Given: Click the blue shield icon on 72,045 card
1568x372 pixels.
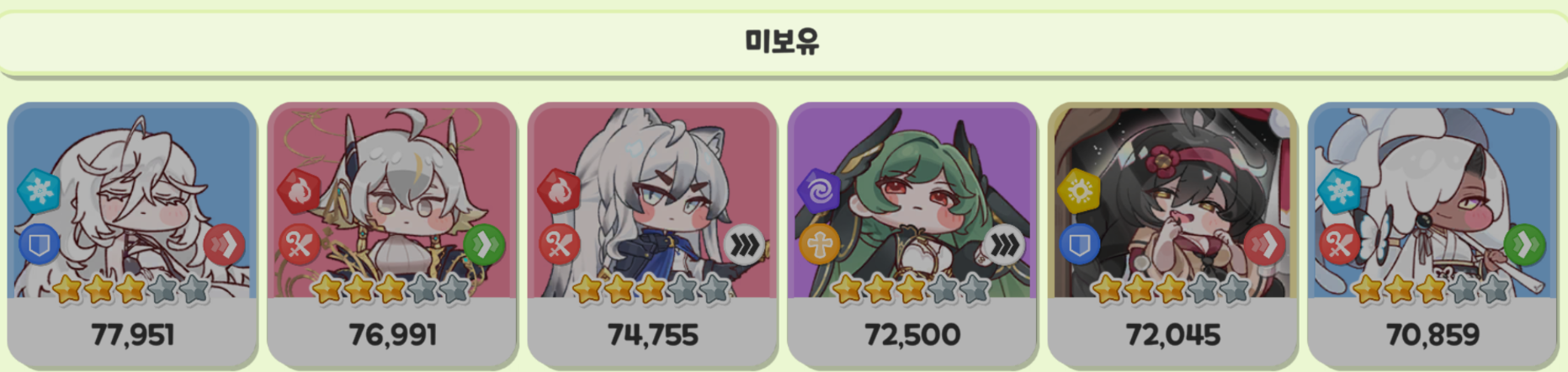Looking at the screenshot, I should pos(1079,244).
